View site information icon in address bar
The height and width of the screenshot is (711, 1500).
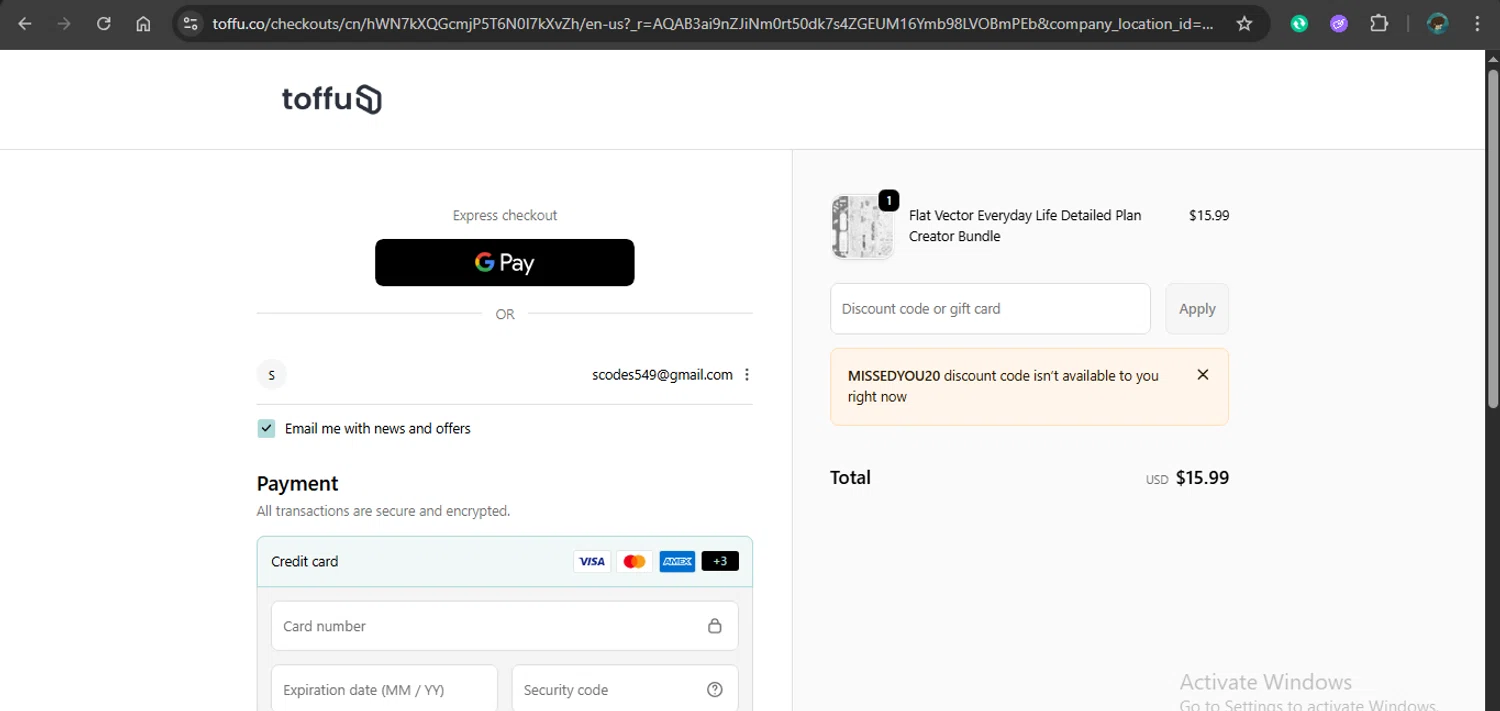tap(190, 23)
